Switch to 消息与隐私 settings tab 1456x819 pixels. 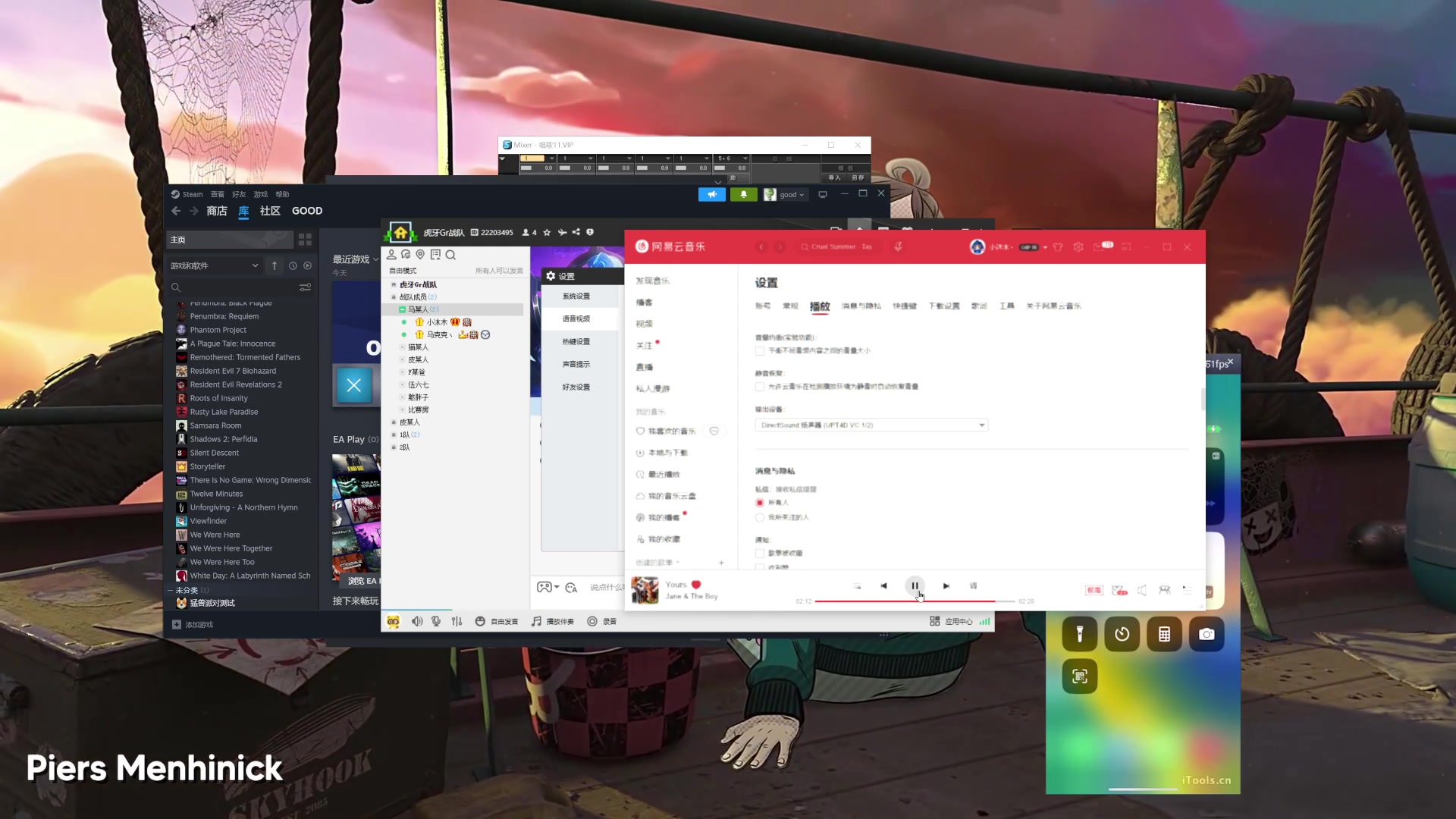pos(861,306)
